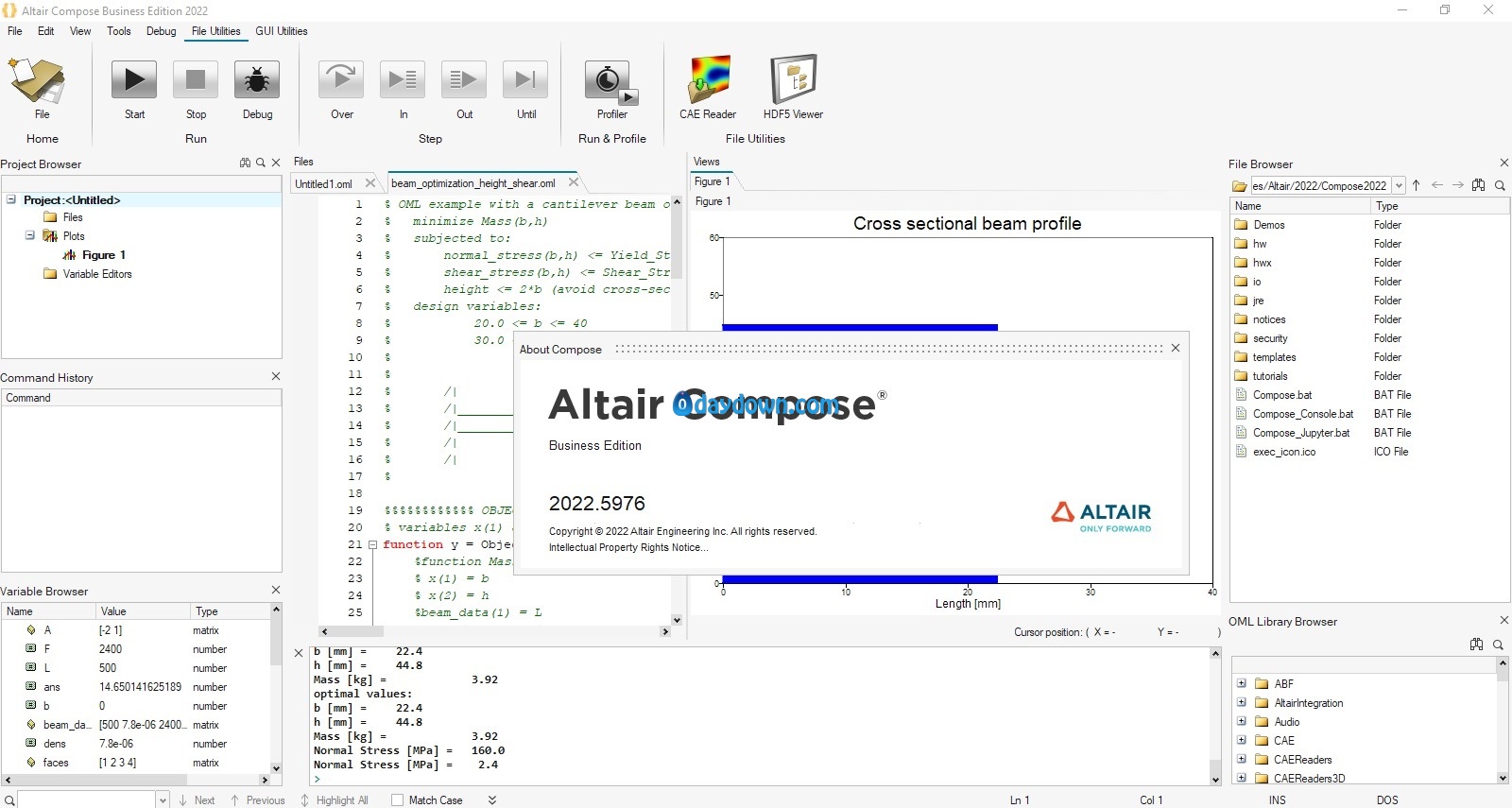Click command window vertical scrollbar
The image size is (1512, 808).
pyautogui.click(x=1215, y=716)
